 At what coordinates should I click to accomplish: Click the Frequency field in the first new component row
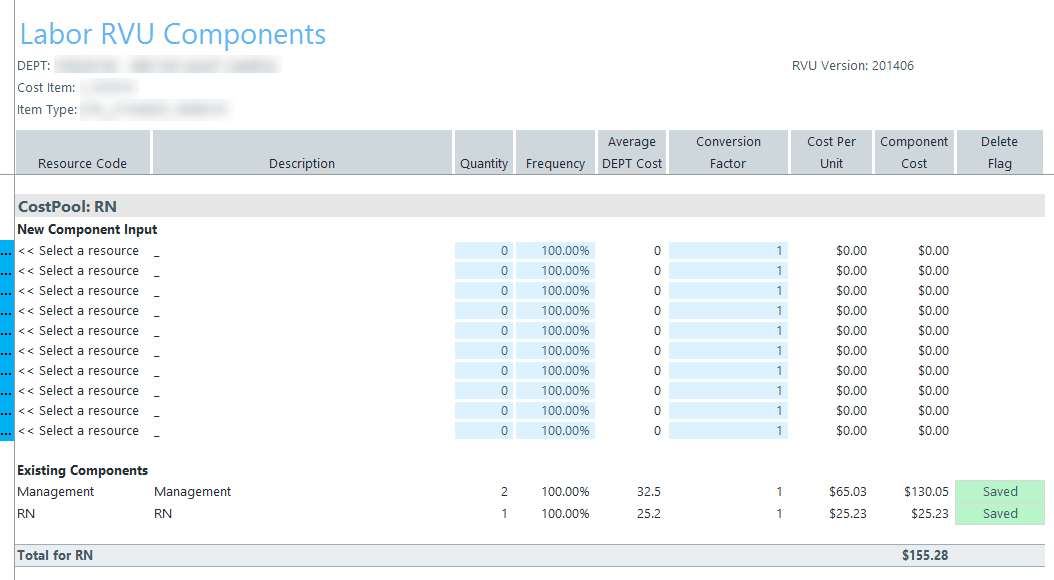(555, 251)
